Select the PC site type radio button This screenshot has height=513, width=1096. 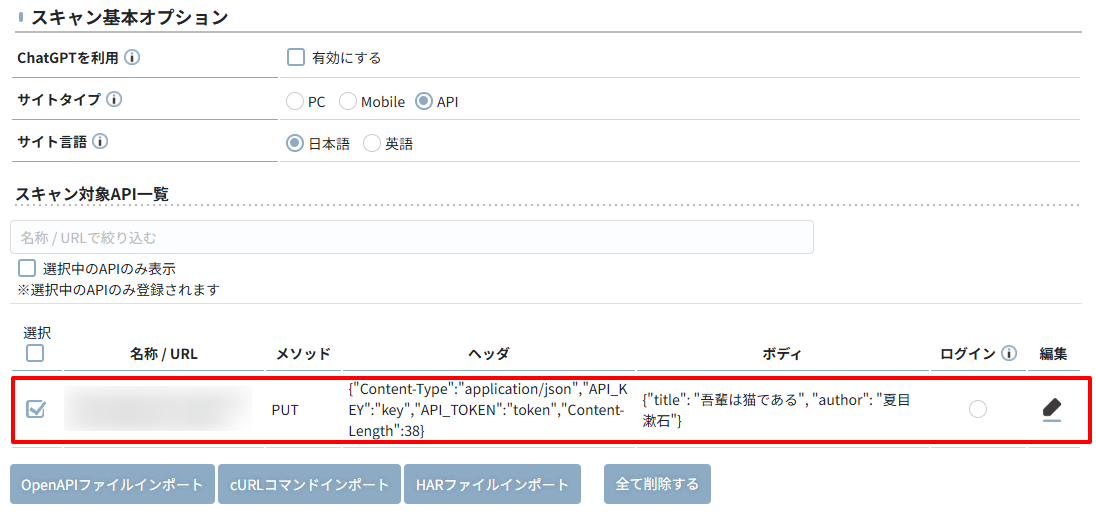point(295,101)
